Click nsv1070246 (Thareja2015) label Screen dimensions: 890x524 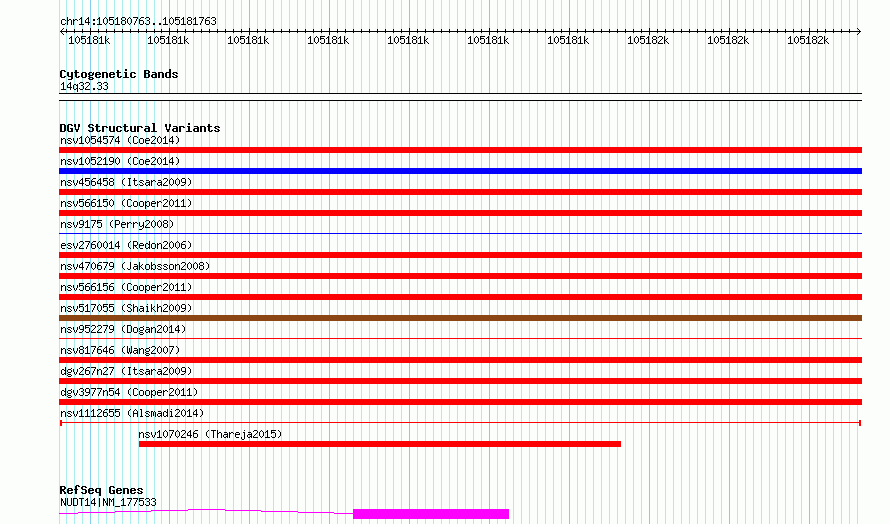click(210, 434)
